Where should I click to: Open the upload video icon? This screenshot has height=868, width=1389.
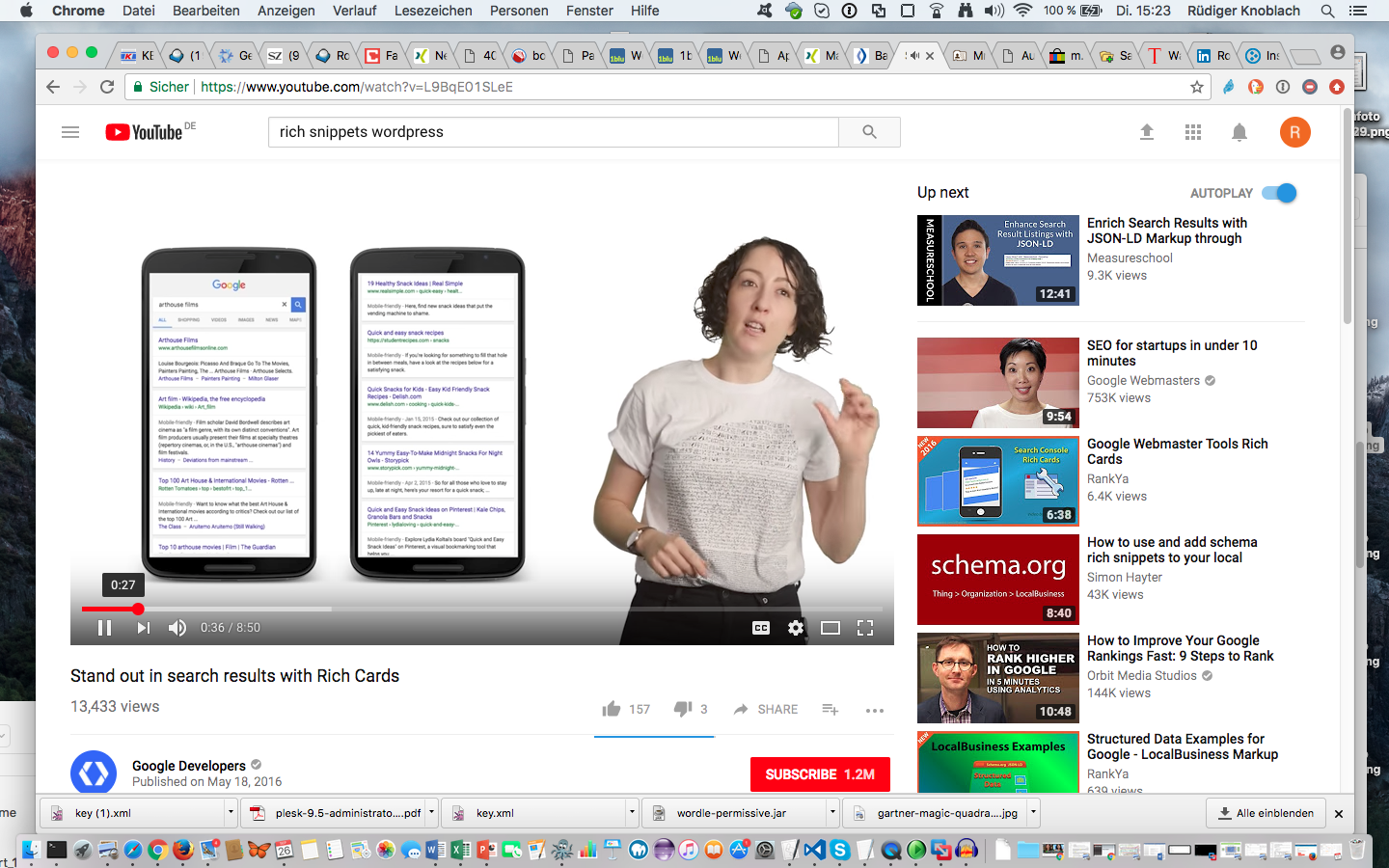coord(1147,132)
